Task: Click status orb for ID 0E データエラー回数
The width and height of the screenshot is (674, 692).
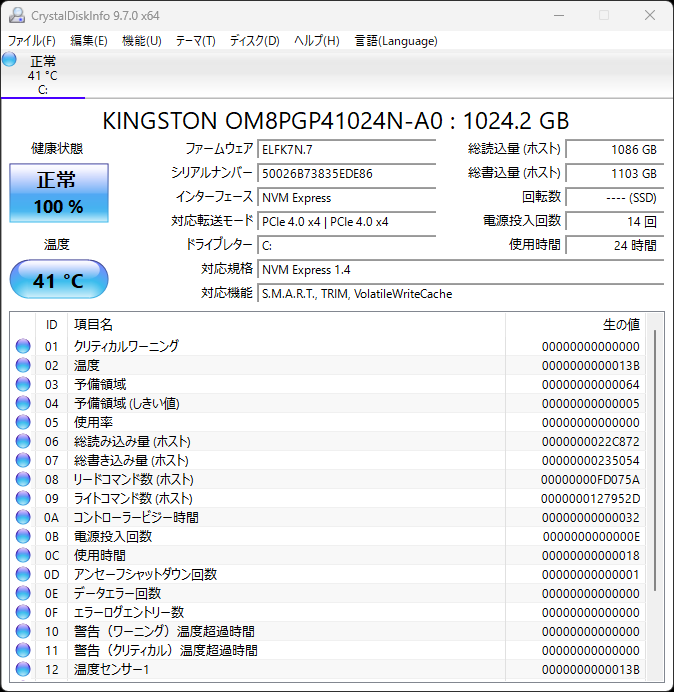Action: [x=23, y=593]
